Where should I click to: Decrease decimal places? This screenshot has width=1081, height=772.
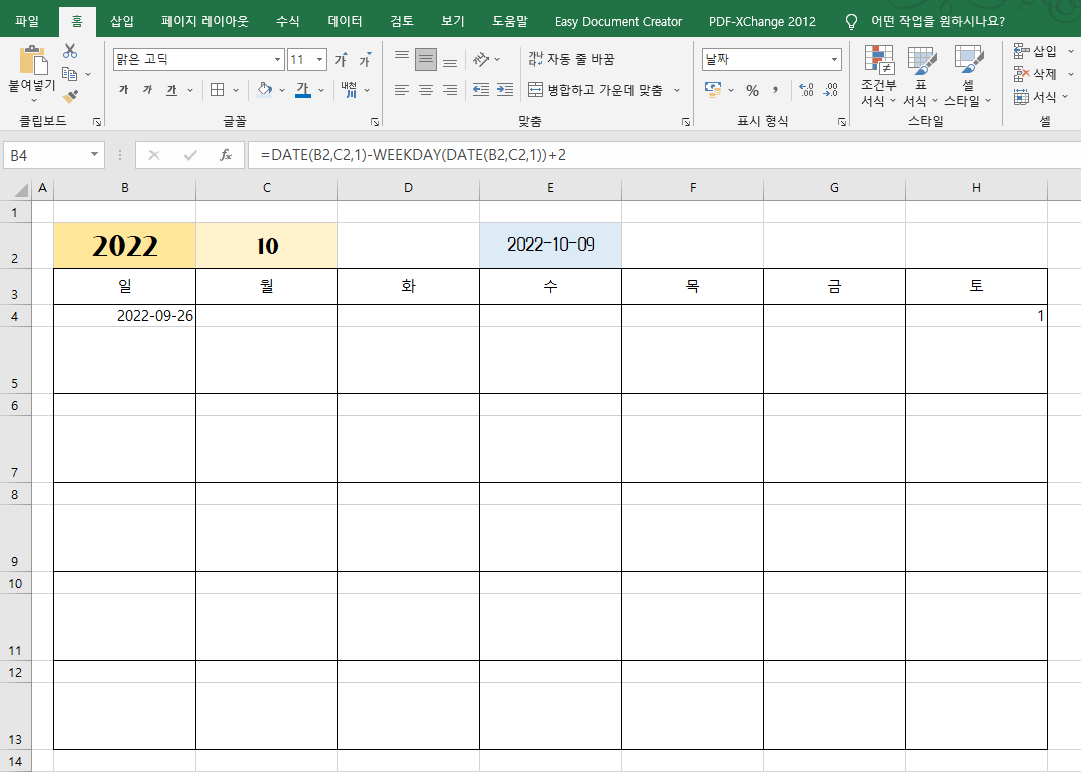[830, 90]
